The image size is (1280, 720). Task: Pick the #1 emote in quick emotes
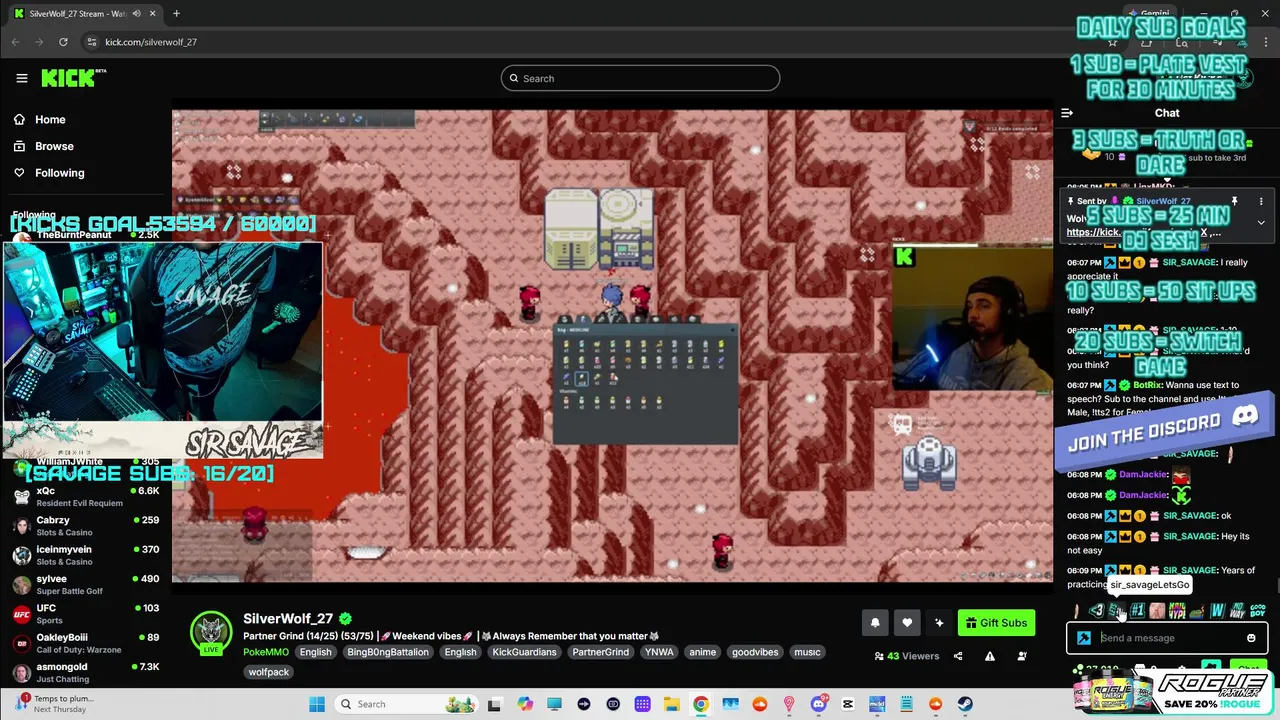[1137, 610]
